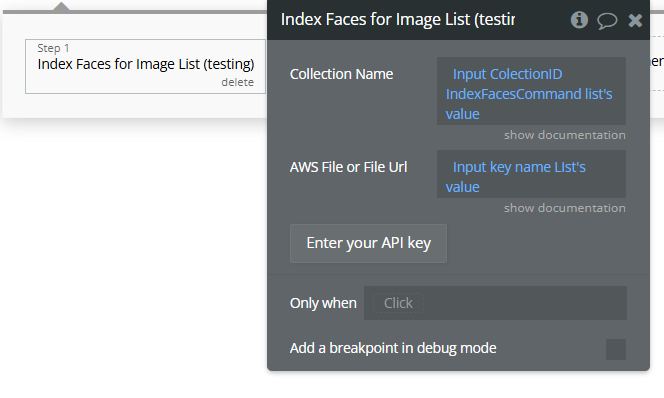Image resolution: width=664 pixels, height=398 pixels.
Task: Click the Only when condition field
Action: coord(495,303)
